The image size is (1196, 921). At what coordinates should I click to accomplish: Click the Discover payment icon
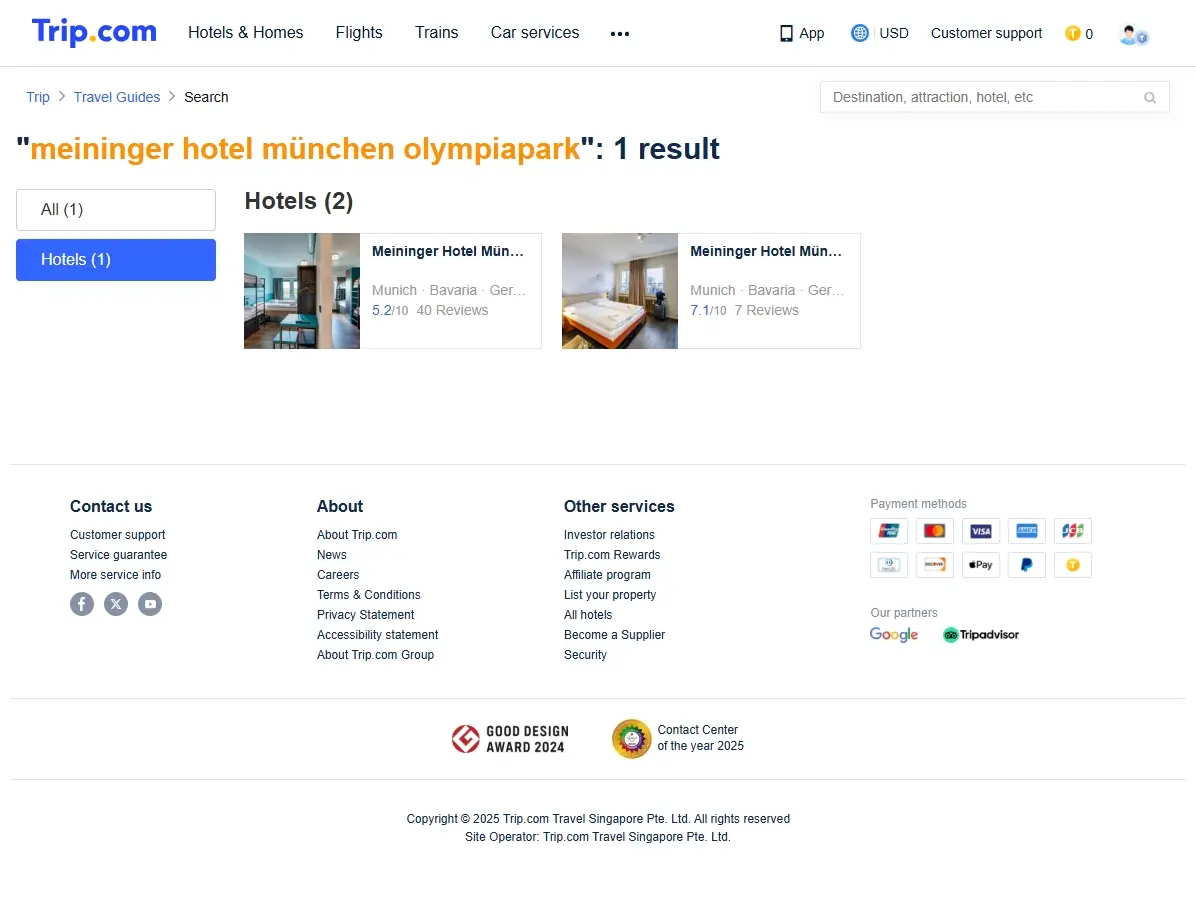[x=935, y=565]
